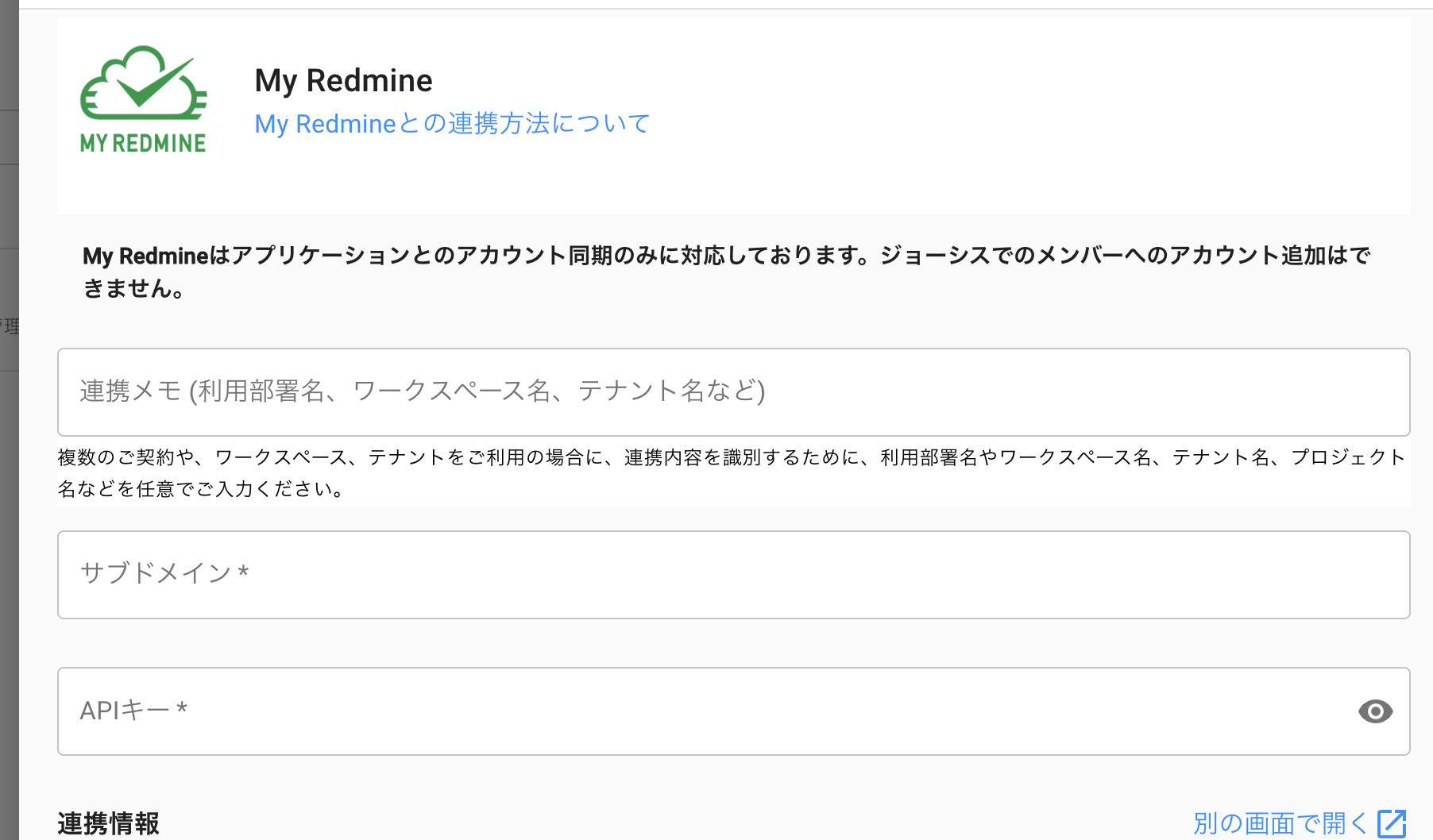Screen dimensions: 1433x840
Task: Click the dimmed sidebar item ending in 理
Action: coord(10,326)
